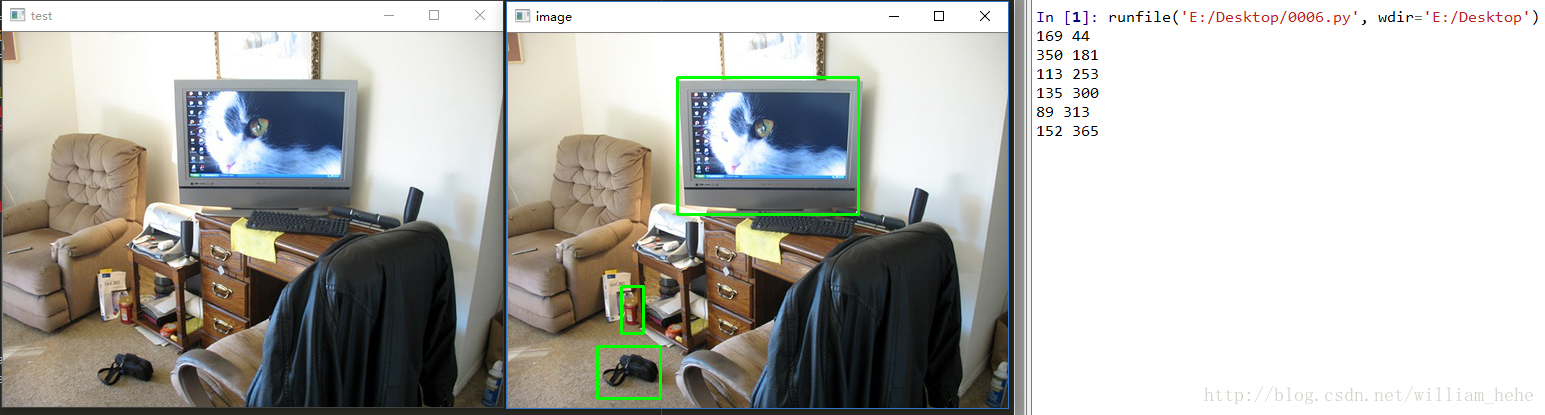Click the 'test' window app icon
The width and height of the screenshot is (1545, 415).
pos(18,16)
